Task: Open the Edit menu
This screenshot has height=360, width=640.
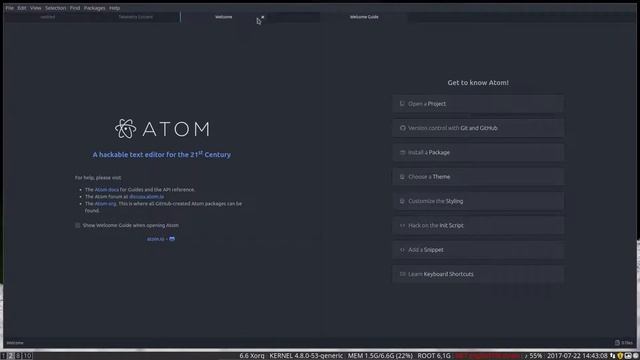Action: tap(22, 8)
